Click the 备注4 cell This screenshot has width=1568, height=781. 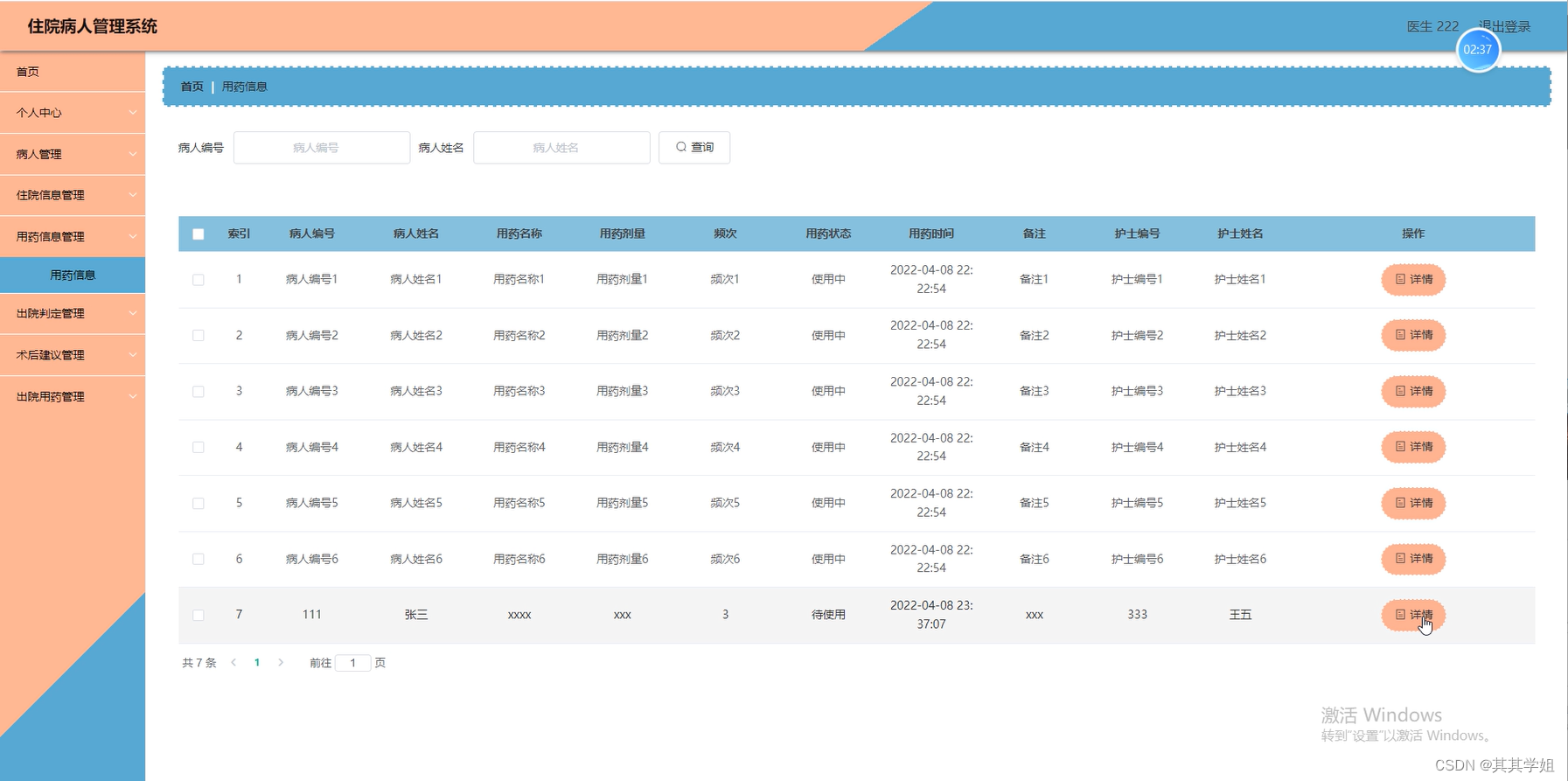pyautogui.click(x=1035, y=447)
